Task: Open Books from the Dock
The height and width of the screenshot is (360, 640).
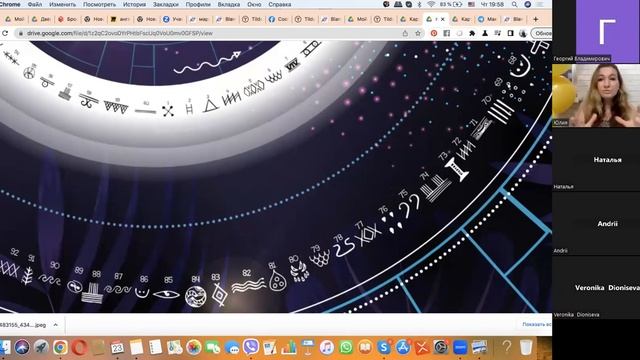Action: pyautogui.click(x=365, y=347)
